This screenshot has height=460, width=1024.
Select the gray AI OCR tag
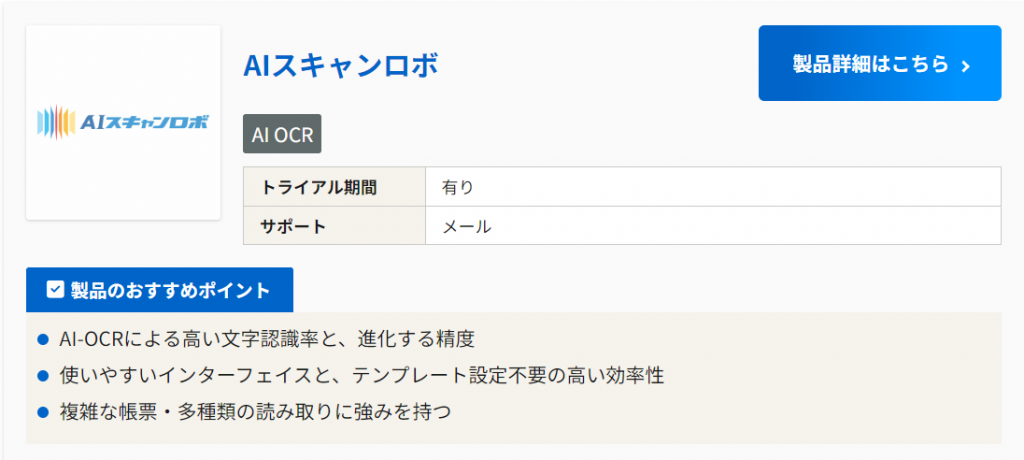click(x=282, y=134)
